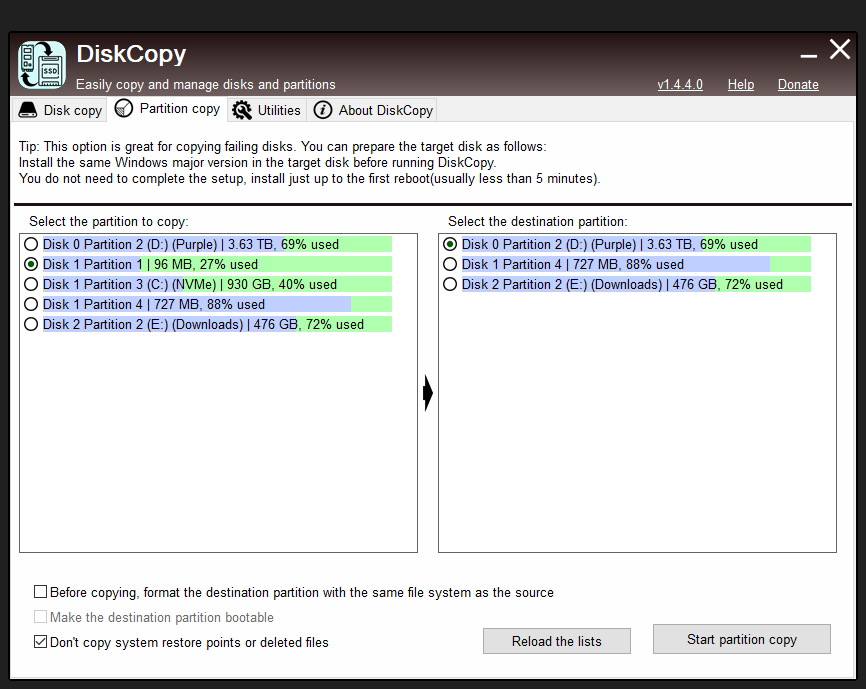
Task: Click the 'Tip: This option is great' text line
Action: [x=282, y=146]
